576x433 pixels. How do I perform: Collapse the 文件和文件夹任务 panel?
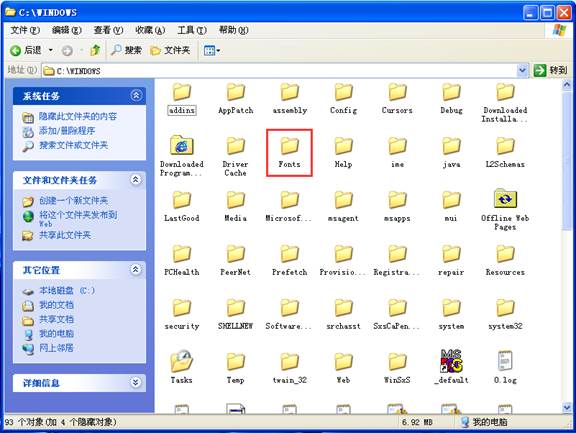[136, 180]
